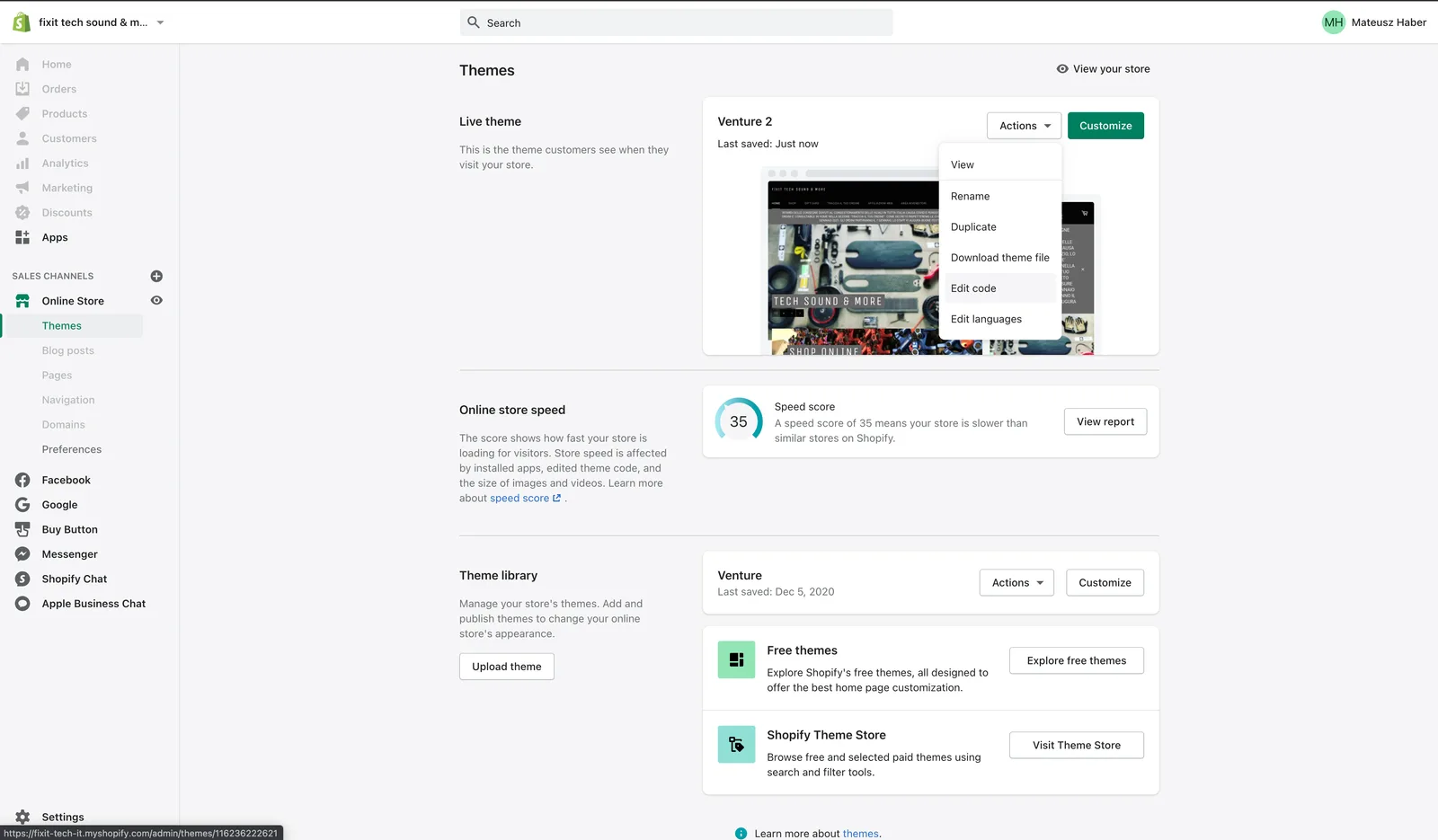Click the Mateusz Haber account name
This screenshot has height=840, width=1438.
(1389, 22)
